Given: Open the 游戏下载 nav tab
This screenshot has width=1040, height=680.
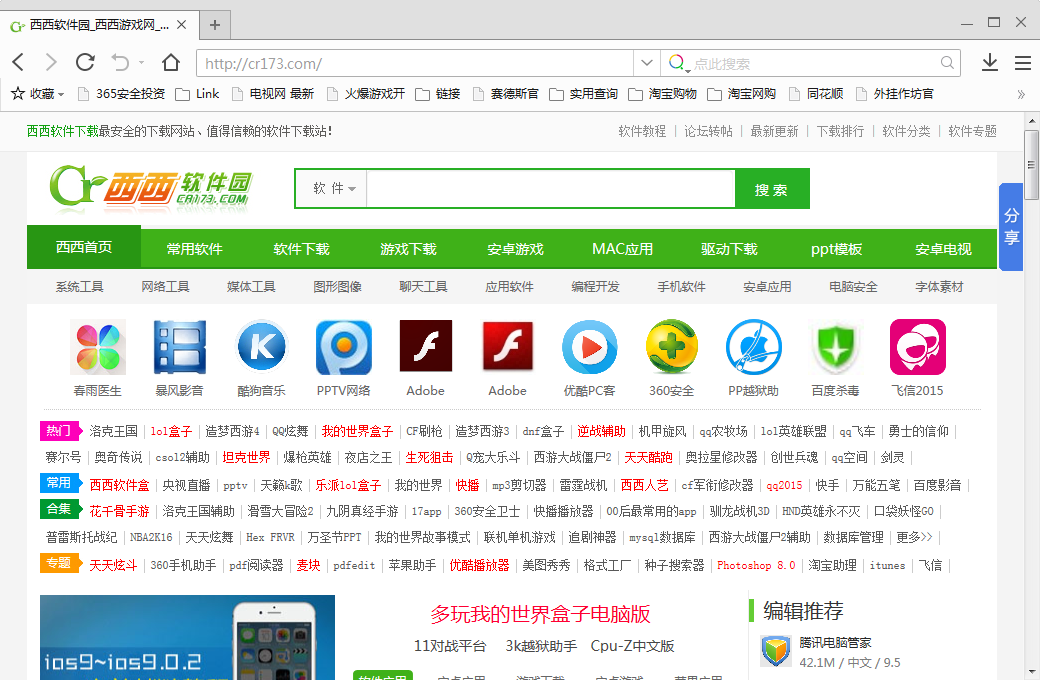Looking at the screenshot, I should click(408, 249).
